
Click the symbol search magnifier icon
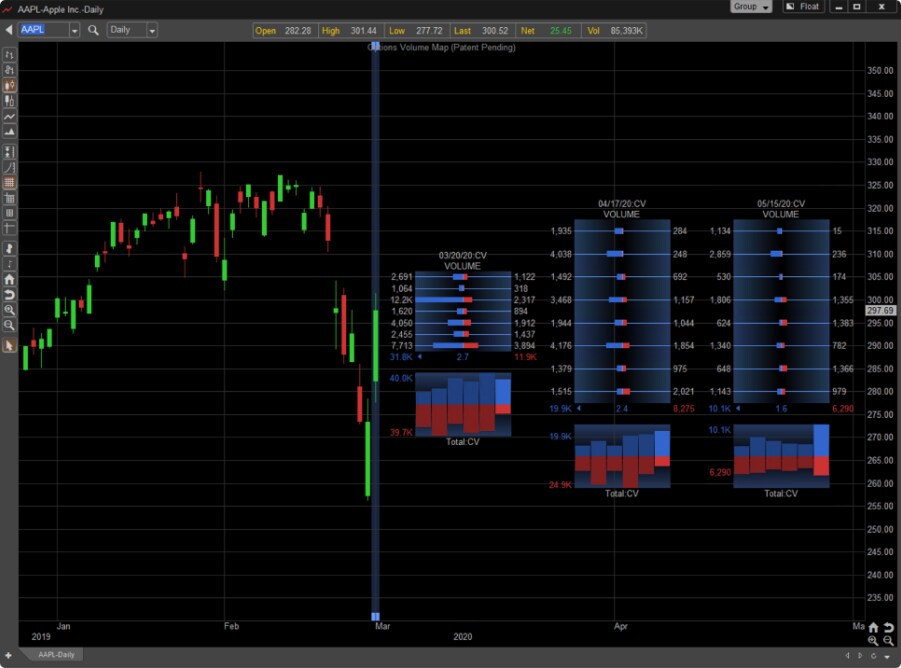93,30
